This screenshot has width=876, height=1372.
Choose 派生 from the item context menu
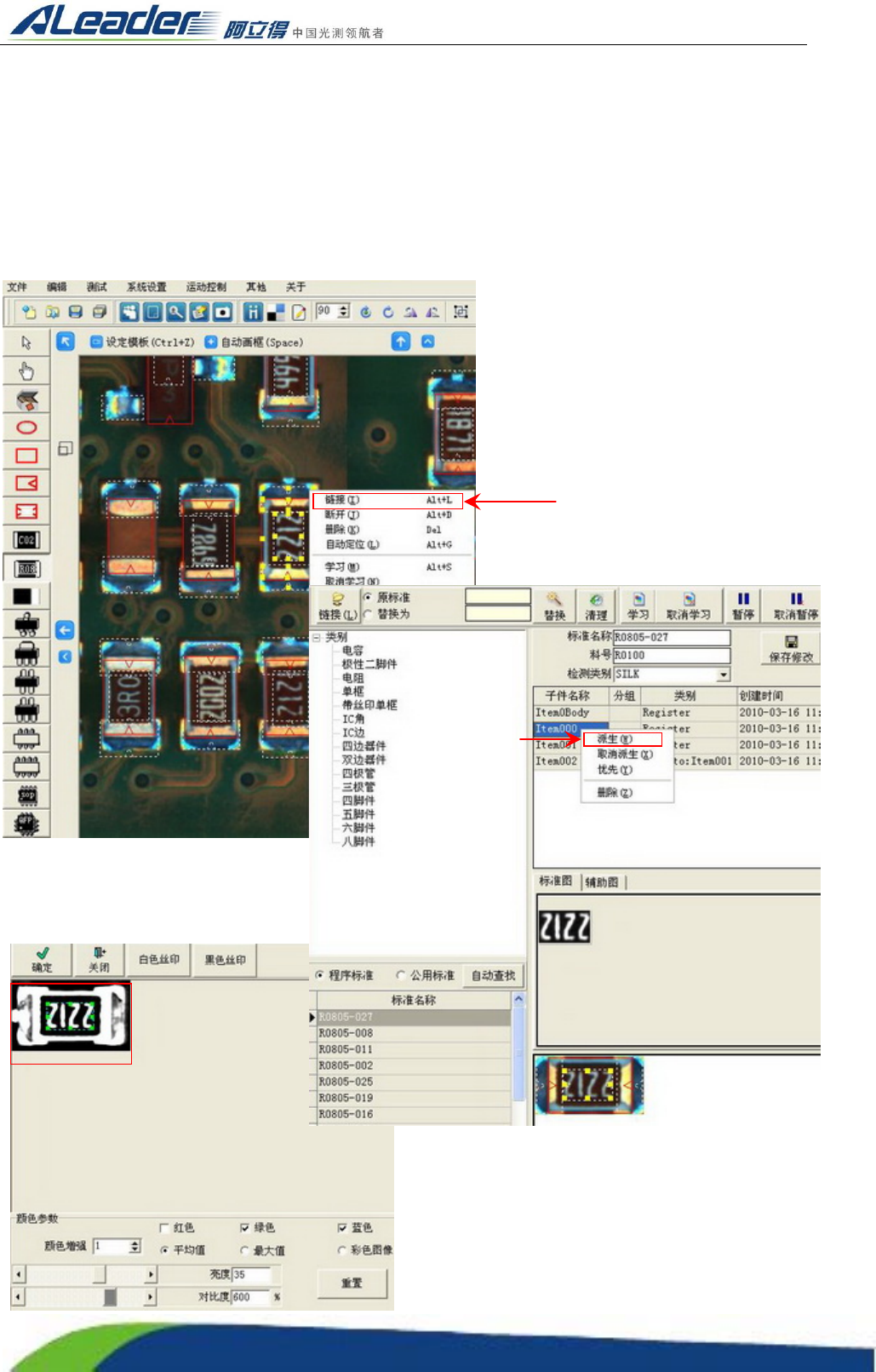click(x=623, y=739)
